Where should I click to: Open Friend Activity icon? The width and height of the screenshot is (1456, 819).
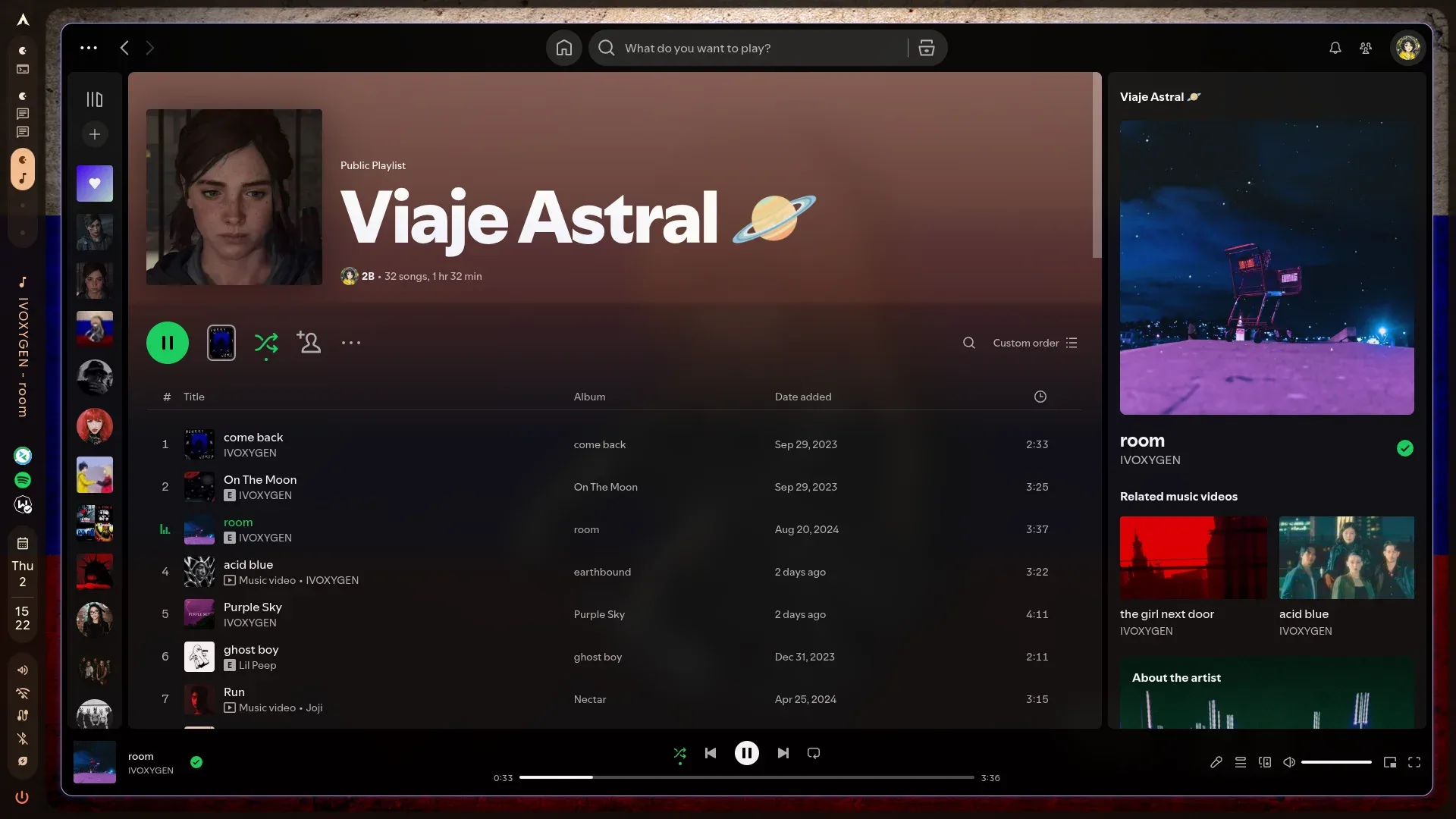pyautogui.click(x=1366, y=48)
